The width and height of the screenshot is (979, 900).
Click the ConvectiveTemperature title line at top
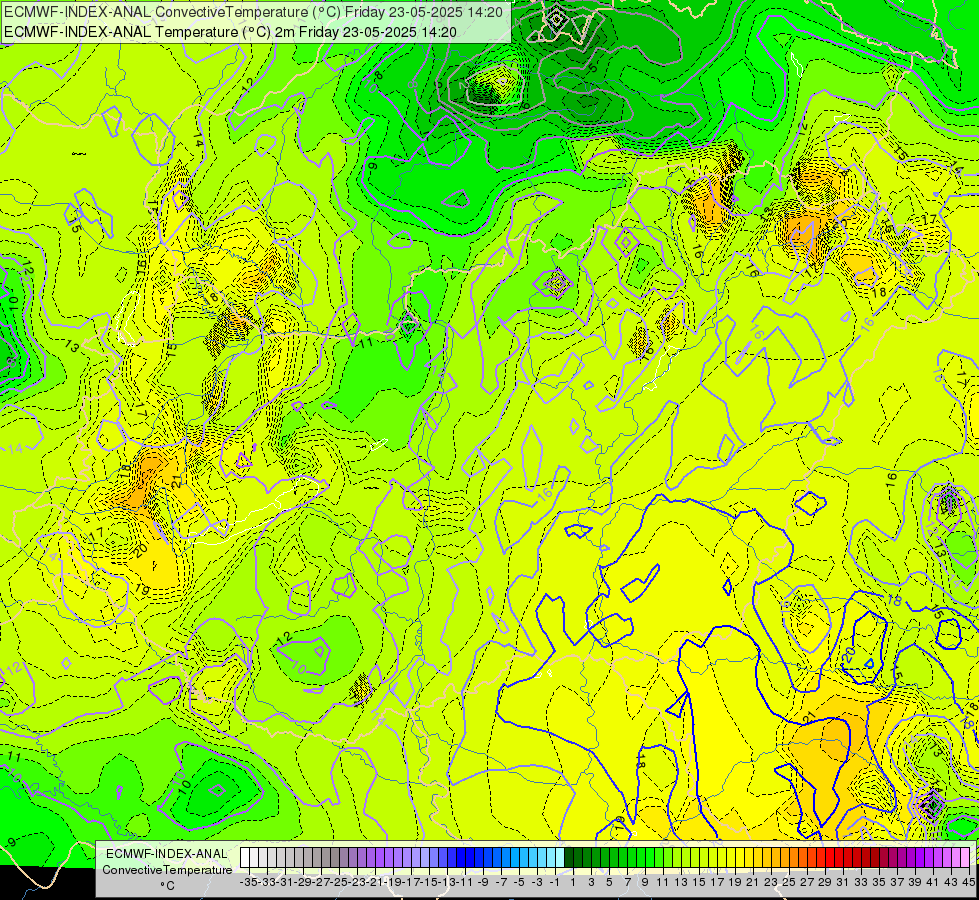253,12
